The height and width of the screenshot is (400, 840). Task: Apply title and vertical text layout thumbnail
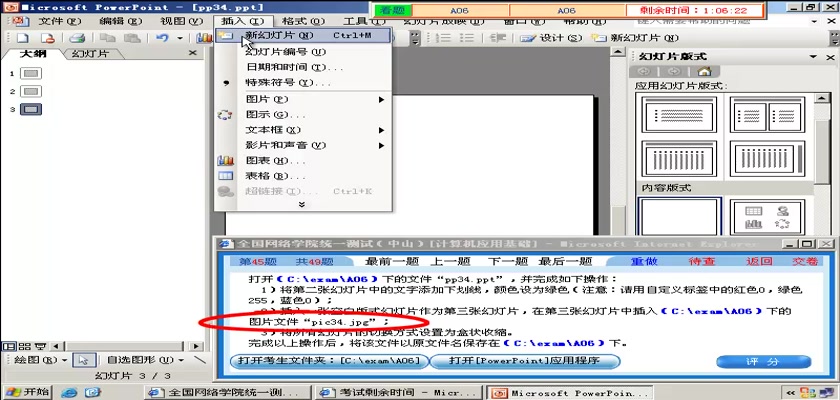679,159
